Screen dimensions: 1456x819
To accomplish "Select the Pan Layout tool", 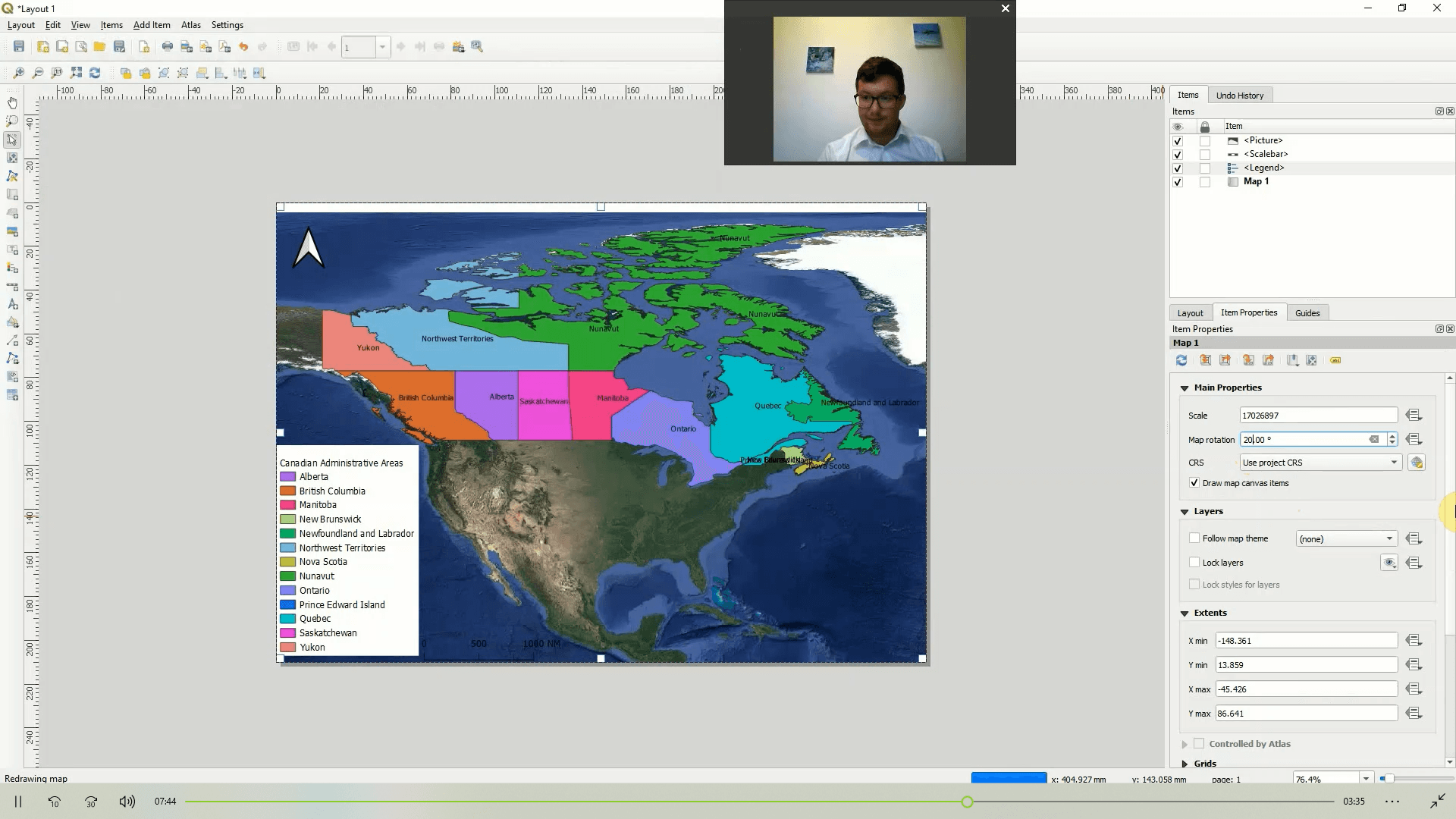I will pyautogui.click(x=12, y=102).
